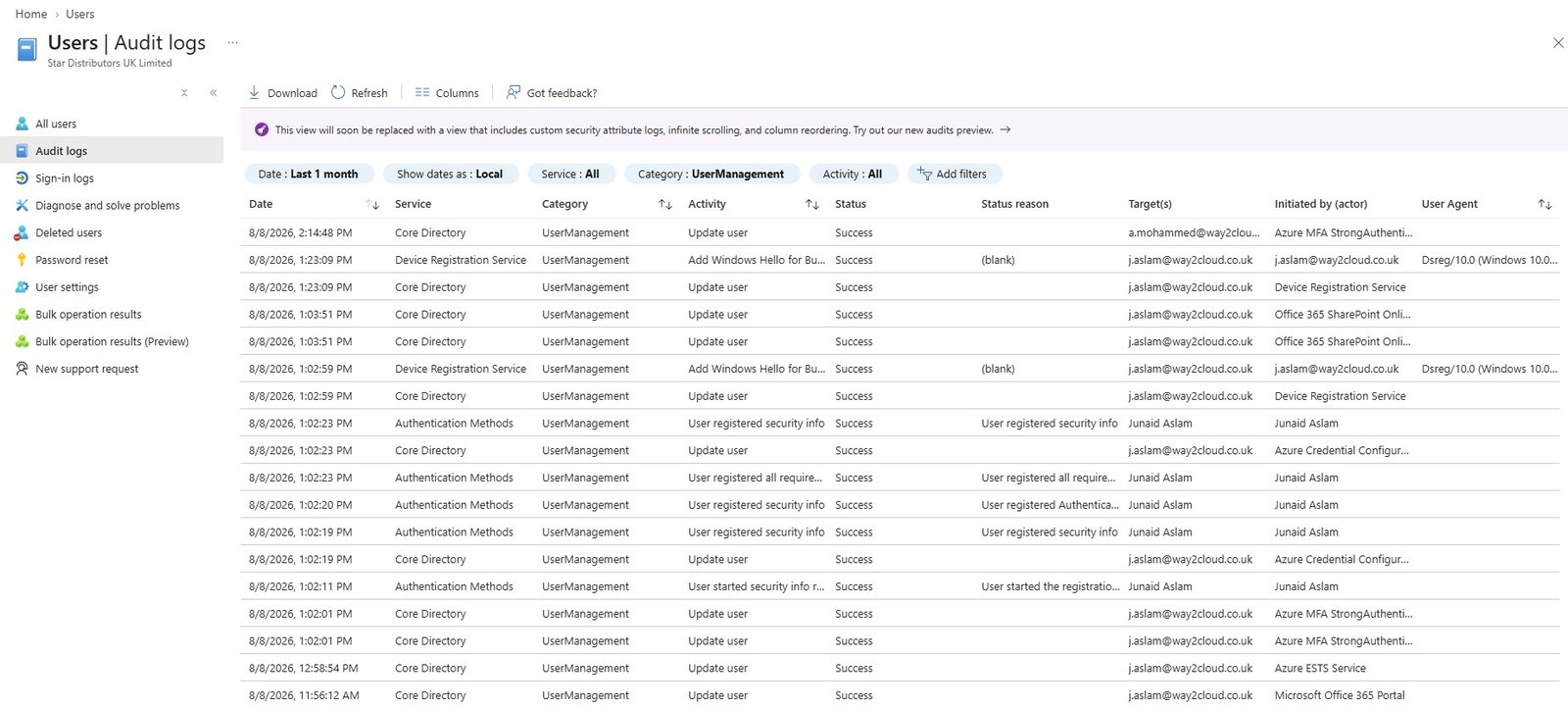Image resolution: width=1568 pixels, height=707 pixels.
Task: Sort by Category column arrows
Action: (x=665, y=204)
